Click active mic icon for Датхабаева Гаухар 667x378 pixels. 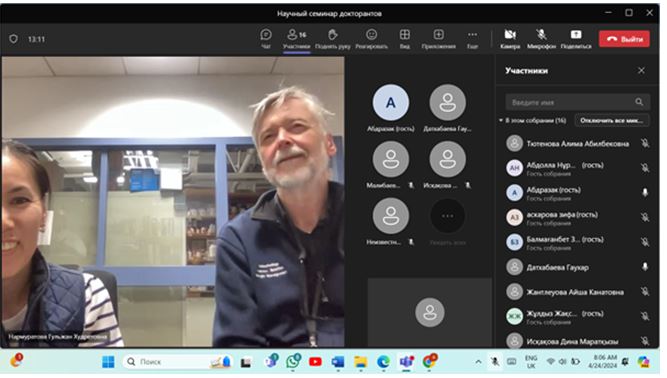point(645,267)
